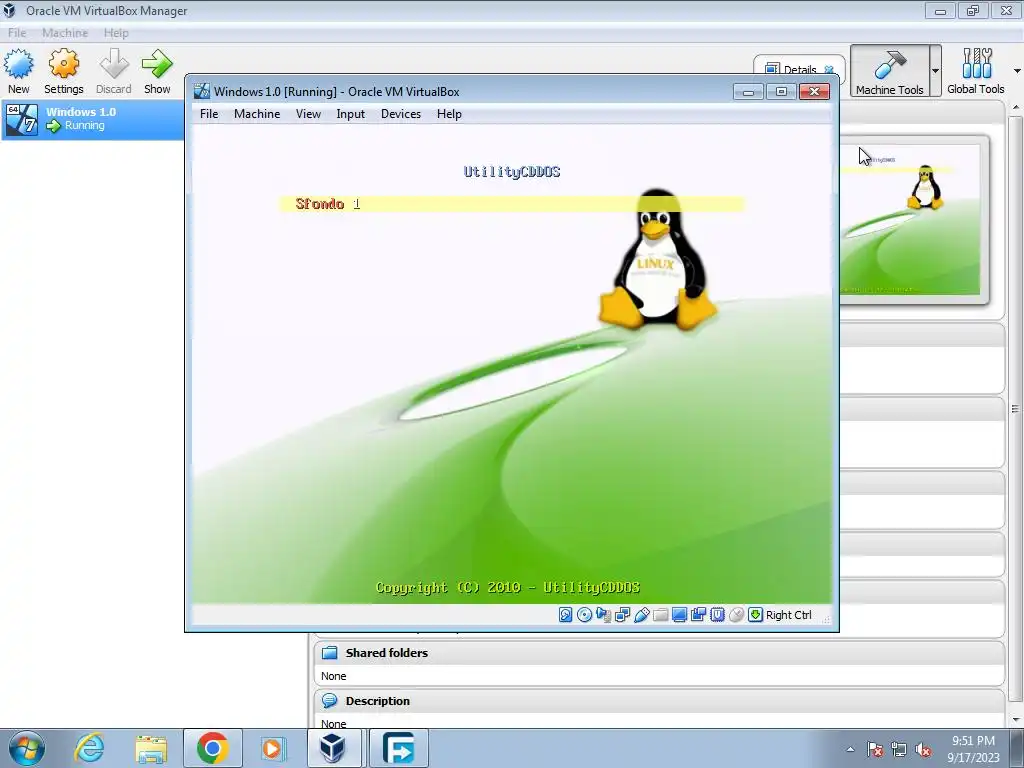1024x768 pixels.
Task: Open Input menu in the VM window
Action: (350, 114)
